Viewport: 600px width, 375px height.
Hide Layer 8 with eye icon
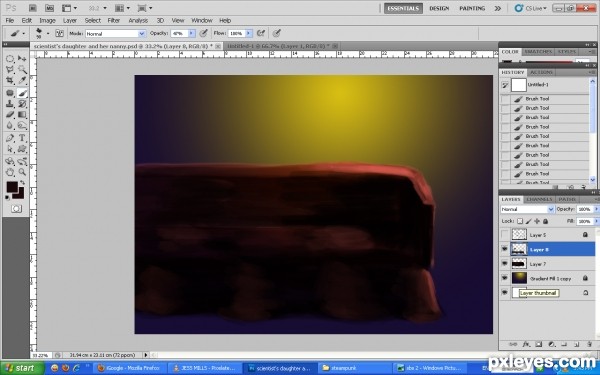click(505, 249)
